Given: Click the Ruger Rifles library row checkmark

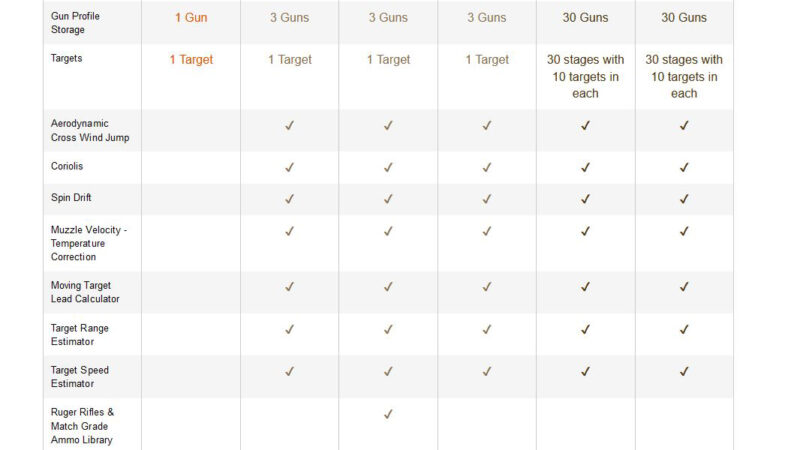Looking at the screenshot, I should click(x=388, y=414).
